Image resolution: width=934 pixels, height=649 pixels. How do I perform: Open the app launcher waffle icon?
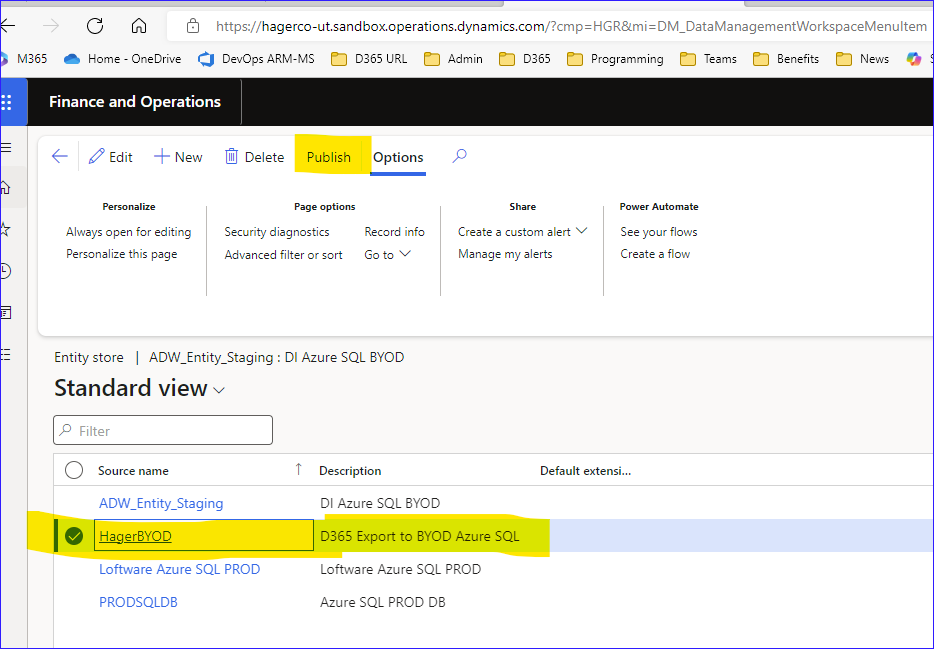pyautogui.click(x=7, y=102)
